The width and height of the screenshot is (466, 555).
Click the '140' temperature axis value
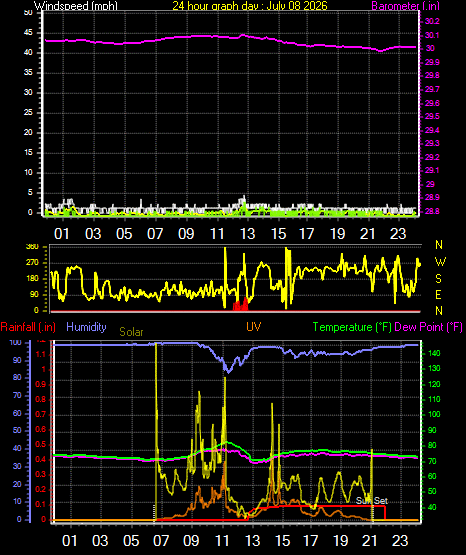(434, 353)
